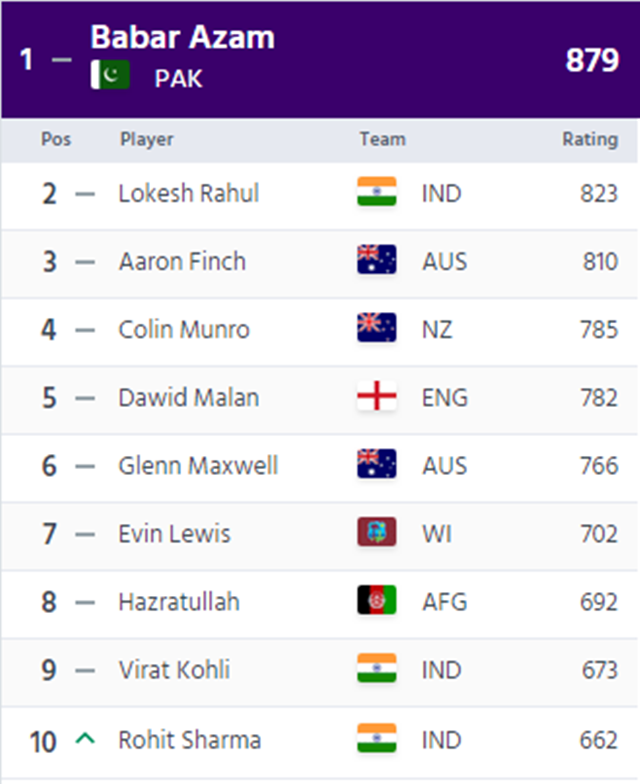Click the Pos column header
The height and width of the screenshot is (784, 640).
pos(56,139)
